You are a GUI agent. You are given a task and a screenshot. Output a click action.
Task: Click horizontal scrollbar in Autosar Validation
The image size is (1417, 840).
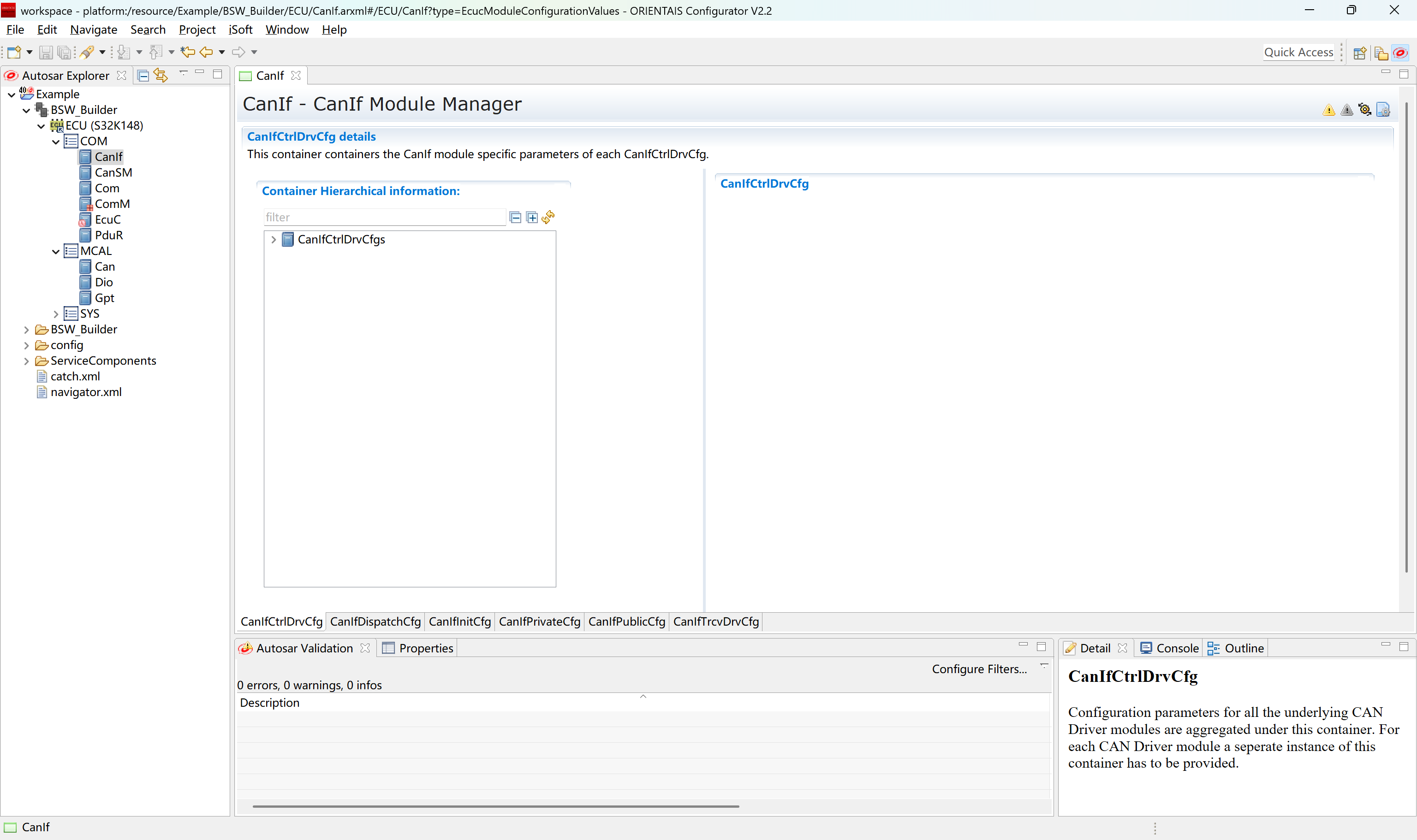495,806
